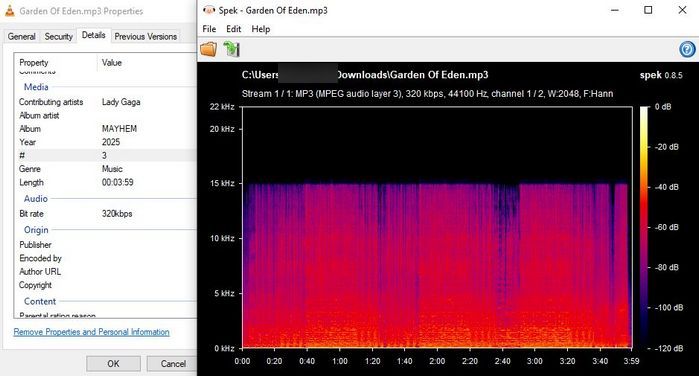Select the track number value 3

104,156
